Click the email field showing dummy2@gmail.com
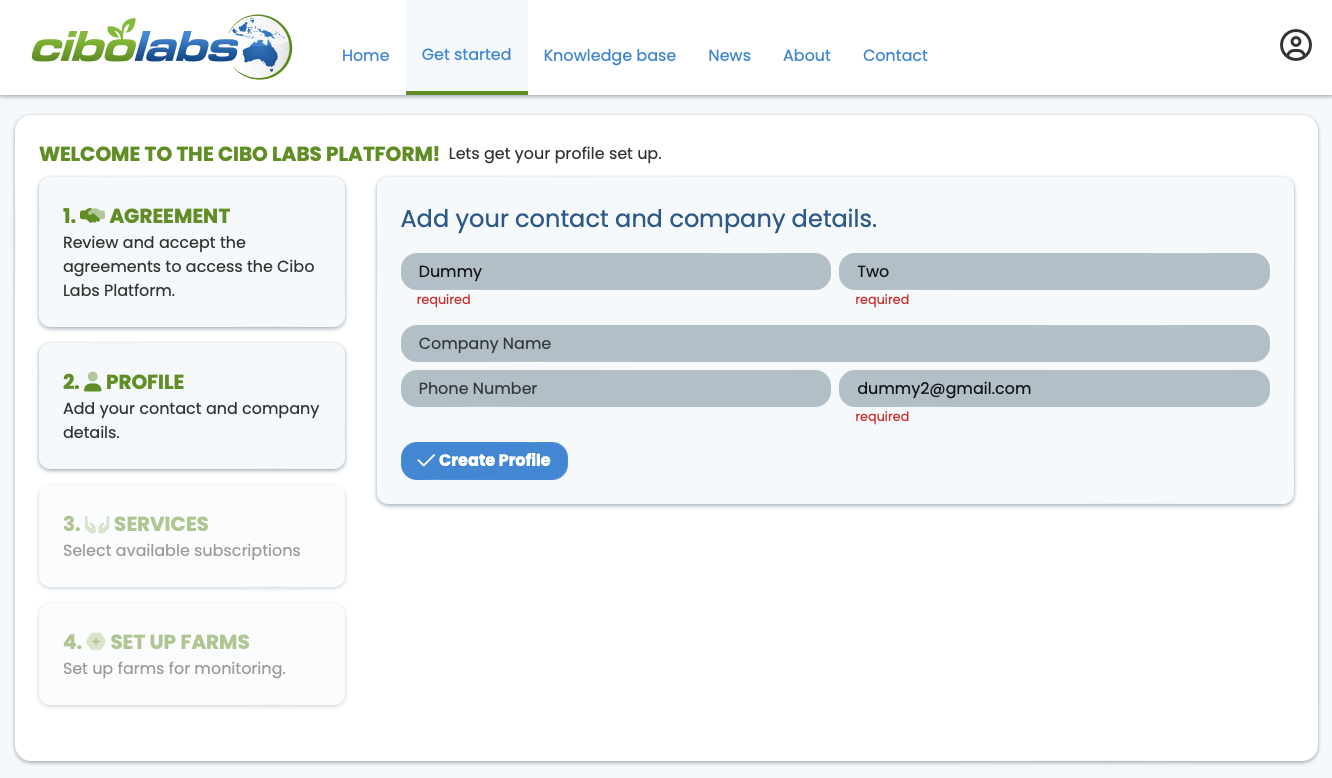The height and width of the screenshot is (778, 1332). click(x=1054, y=388)
